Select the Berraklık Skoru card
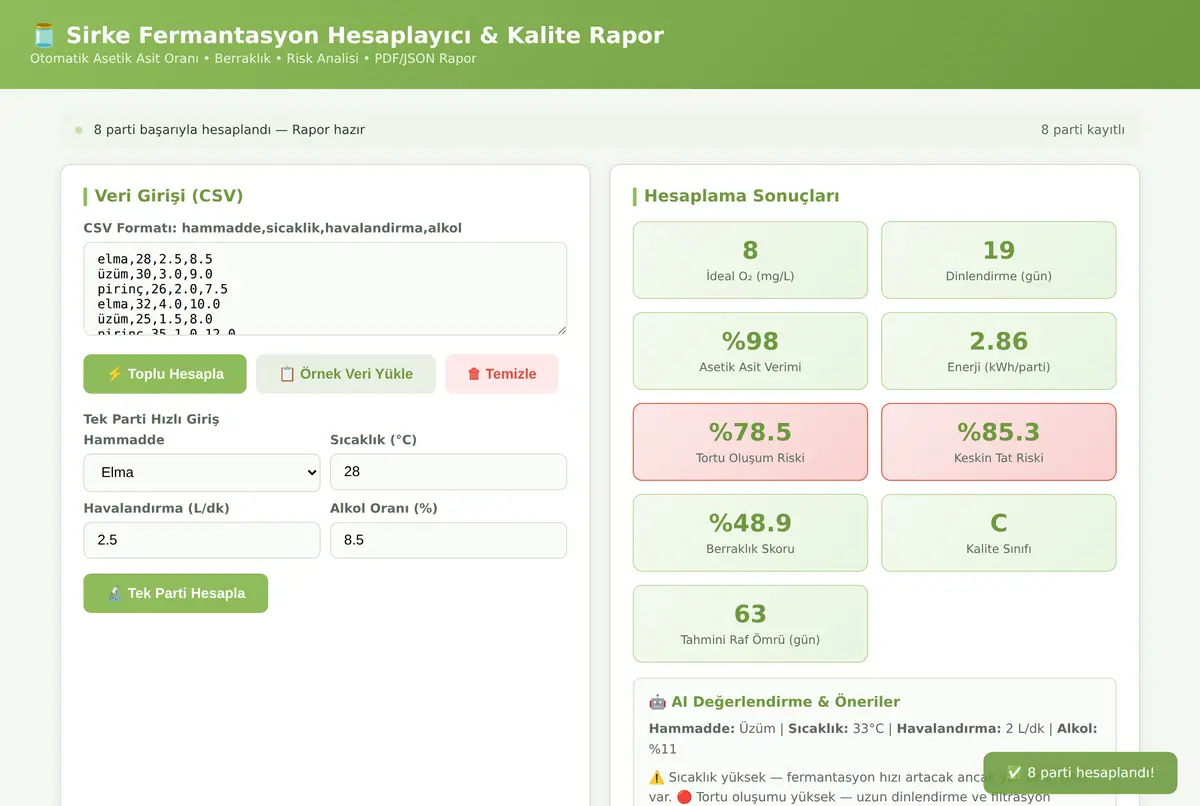 [x=751, y=533]
